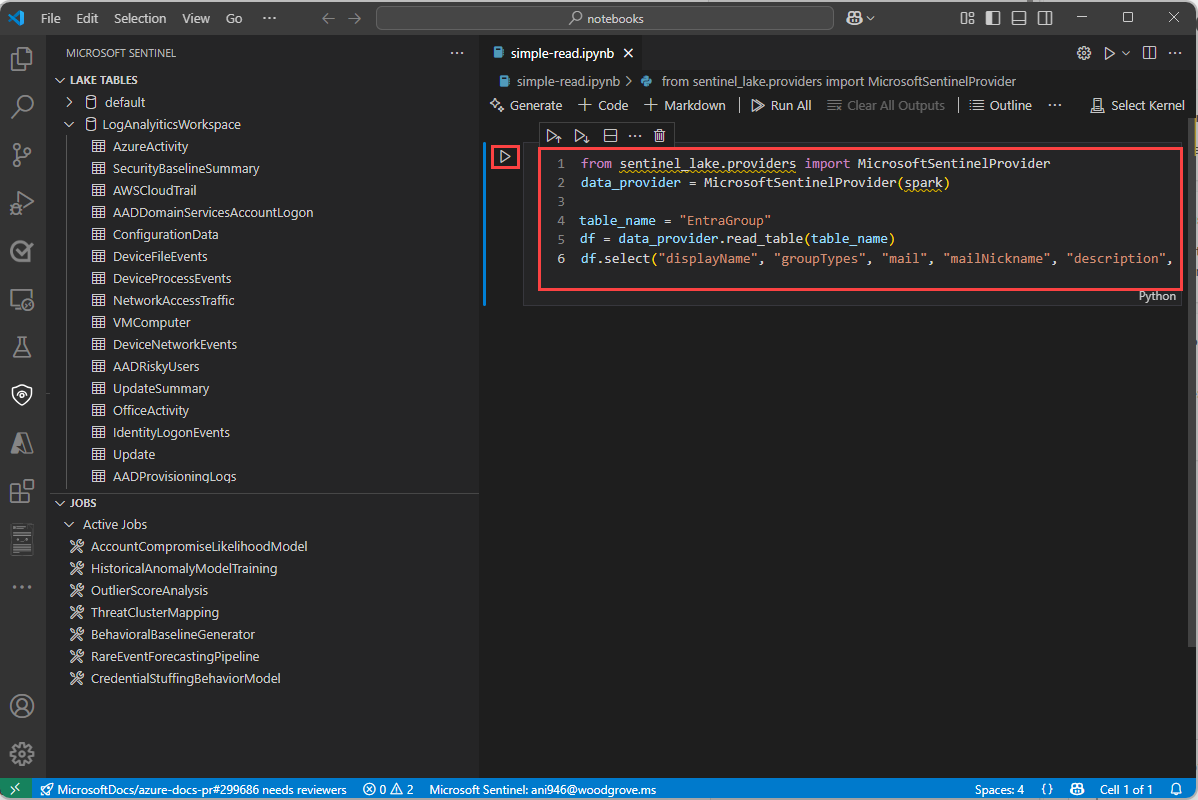Click the editor vertical scrollbar

coord(1191,400)
